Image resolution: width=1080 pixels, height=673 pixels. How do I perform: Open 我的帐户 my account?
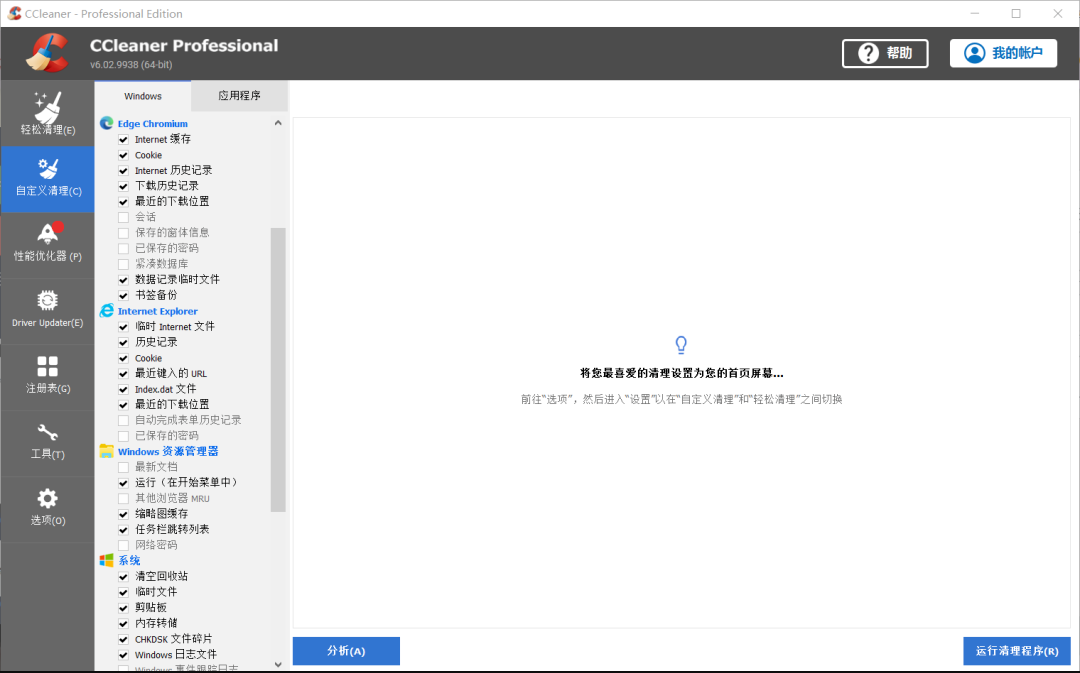click(x=1004, y=53)
